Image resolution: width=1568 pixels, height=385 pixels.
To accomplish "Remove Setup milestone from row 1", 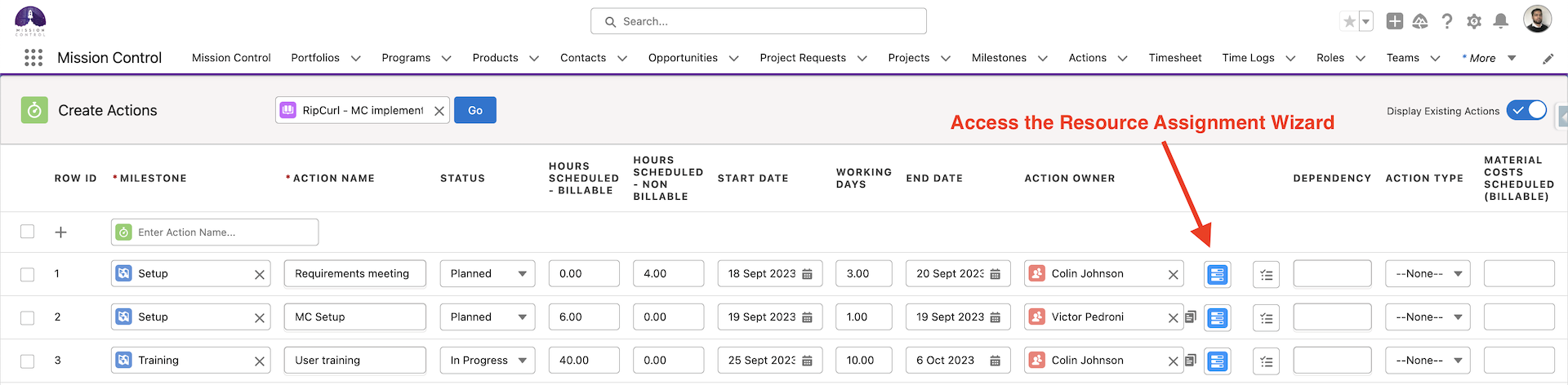I will point(260,275).
